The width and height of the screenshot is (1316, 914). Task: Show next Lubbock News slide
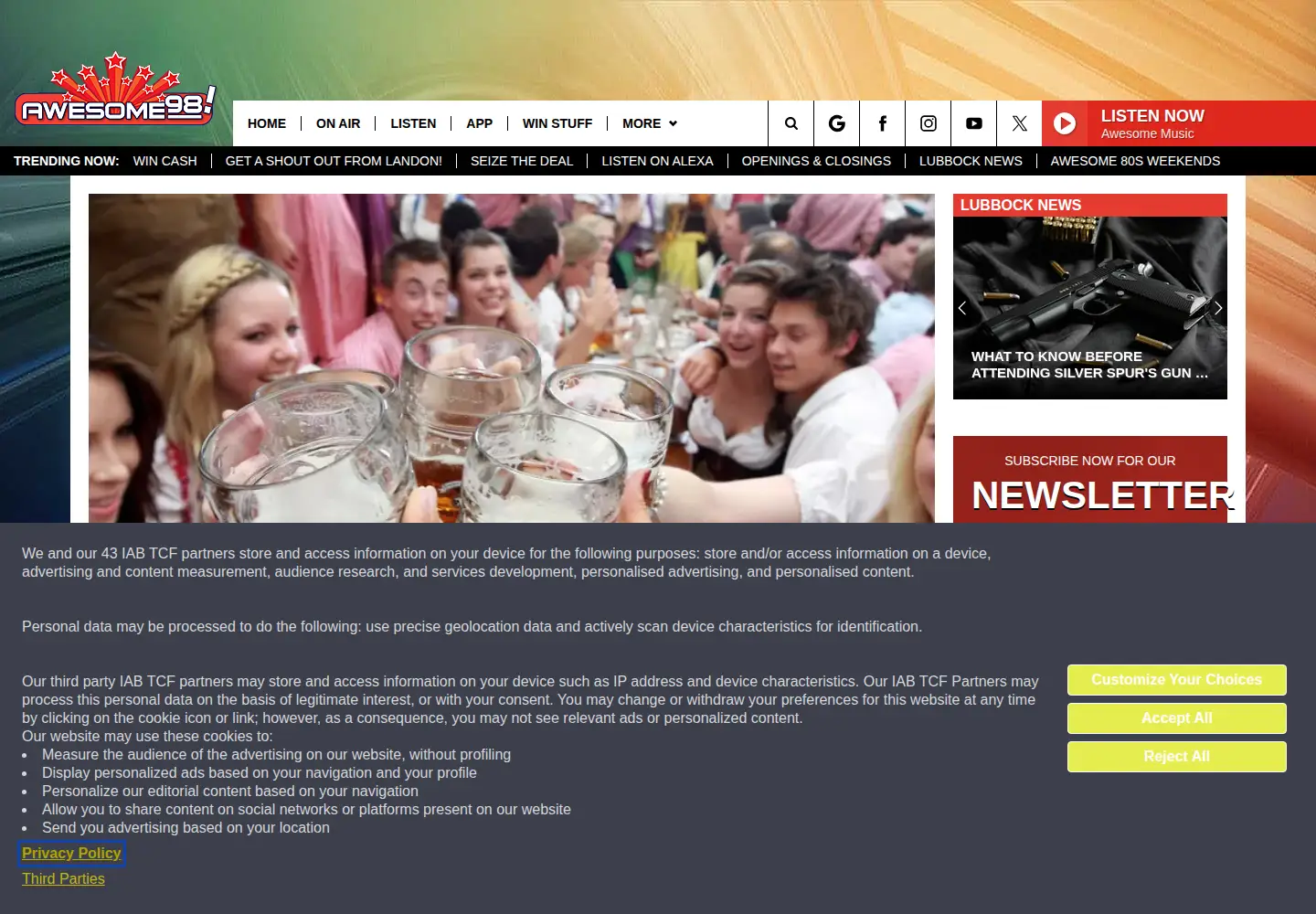pyautogui.click(x=1218, y=308)
